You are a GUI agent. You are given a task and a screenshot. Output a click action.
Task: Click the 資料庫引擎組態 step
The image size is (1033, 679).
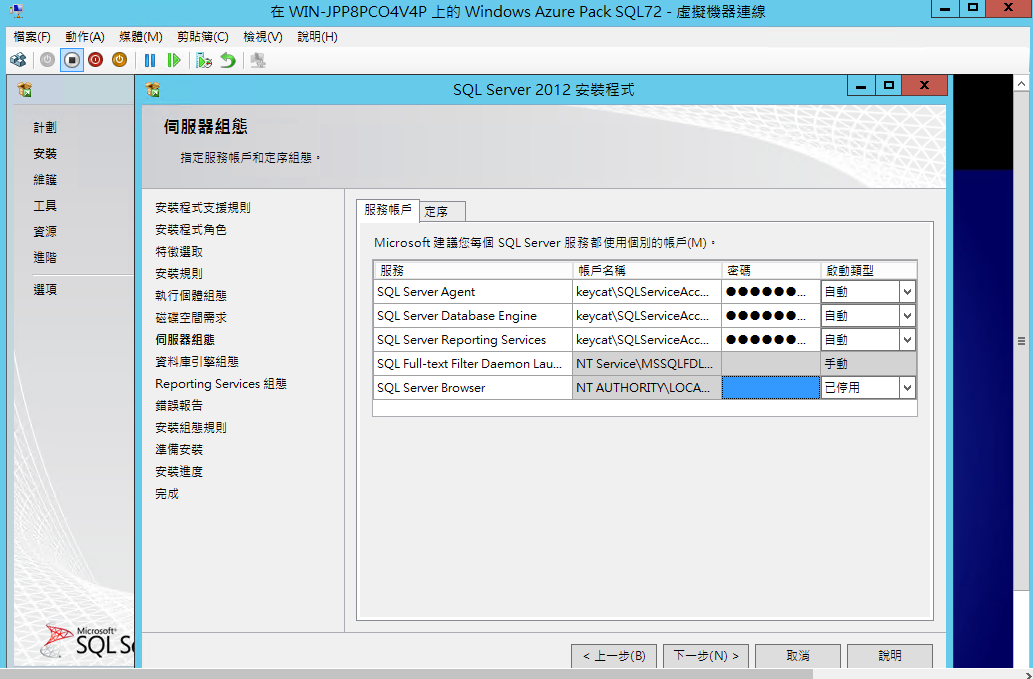(x=197, y=362)
